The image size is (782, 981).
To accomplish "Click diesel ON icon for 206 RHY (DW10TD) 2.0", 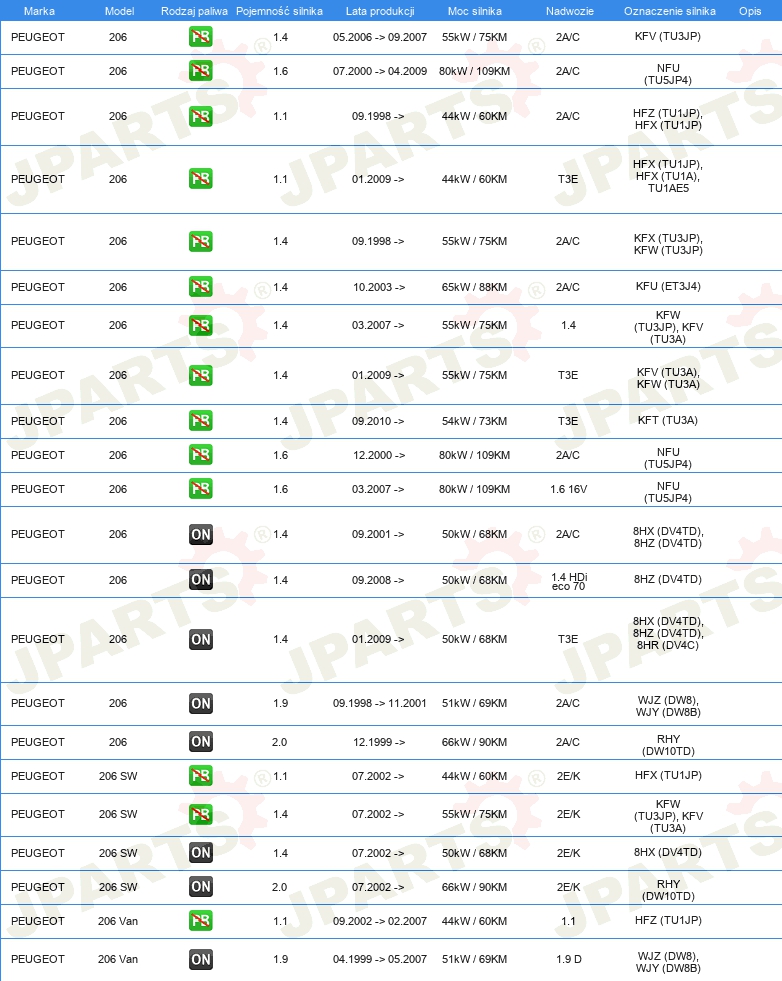I will click(201, 741).
